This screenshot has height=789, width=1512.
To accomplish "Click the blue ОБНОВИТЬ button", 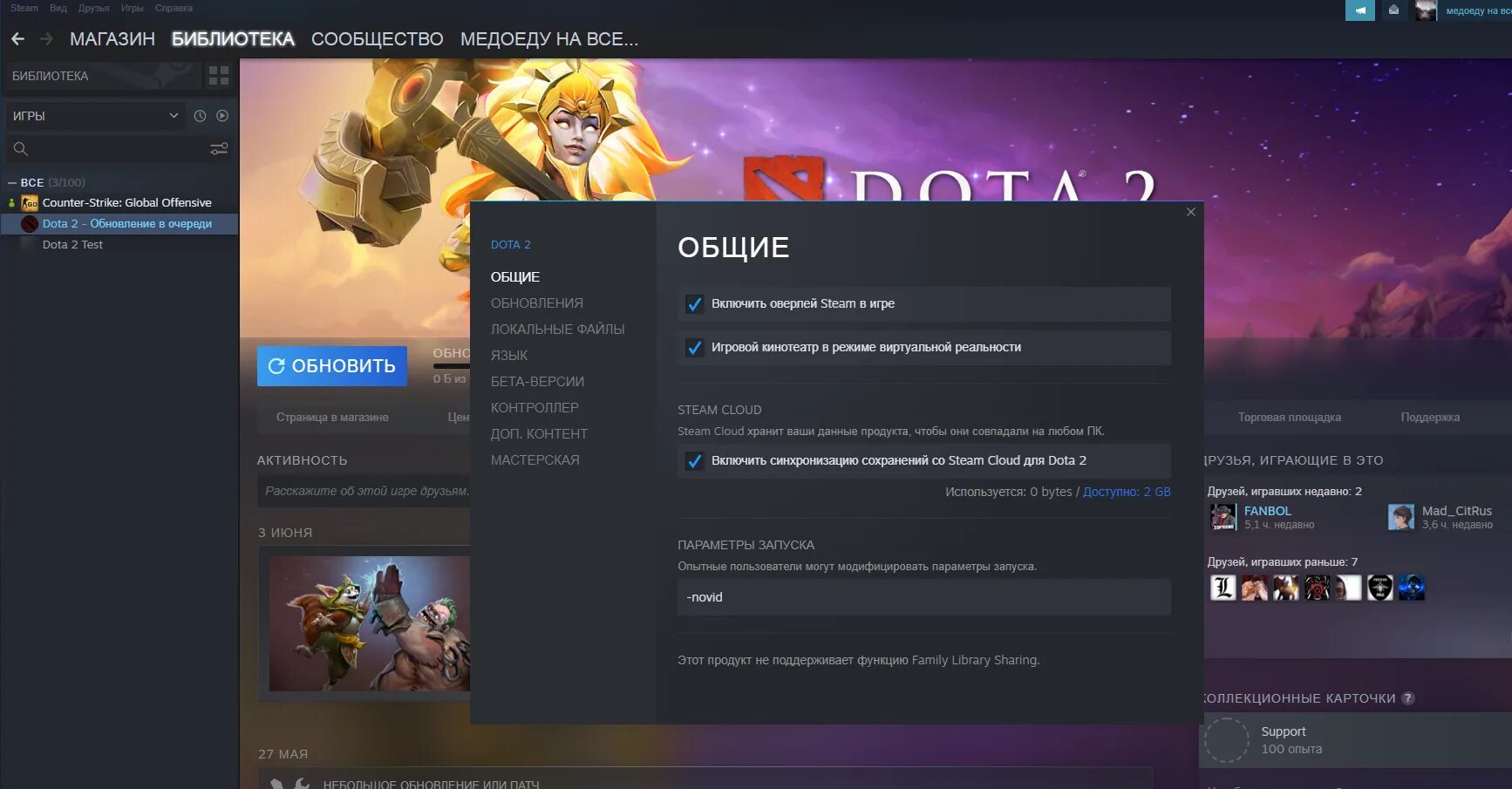I will click(x=332, y=366).
